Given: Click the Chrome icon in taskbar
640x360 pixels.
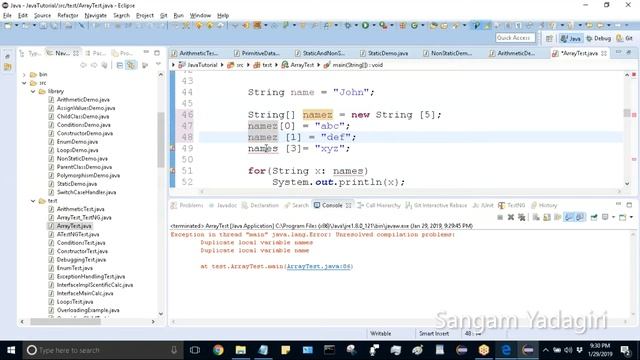Looking at the screenshot, I should point(218,350).
